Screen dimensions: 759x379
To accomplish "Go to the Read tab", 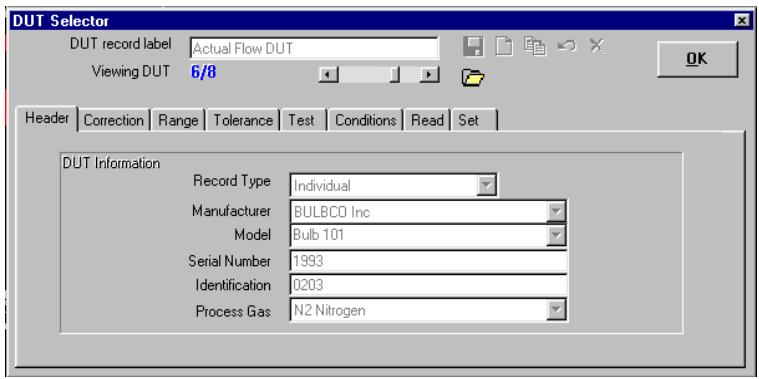I will tap(427, 121).
